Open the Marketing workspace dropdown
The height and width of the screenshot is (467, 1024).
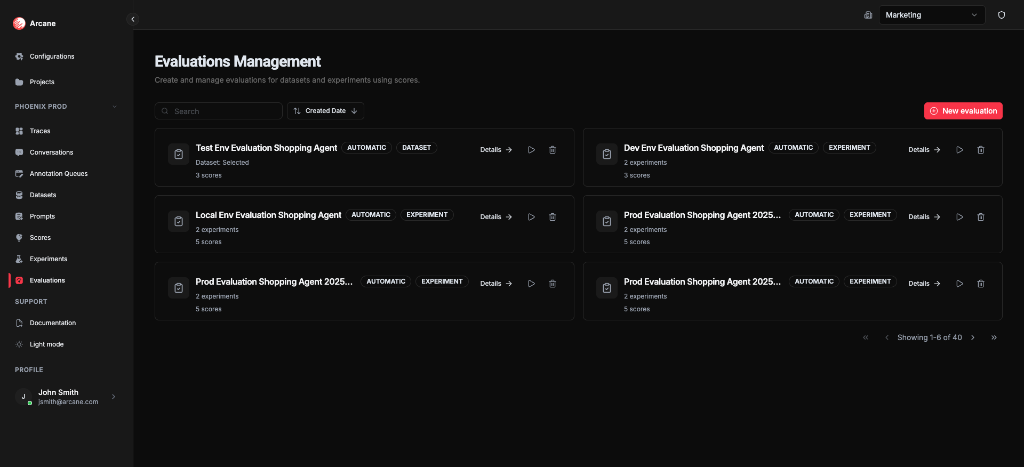pyautogui.click(x=932, y=15)
